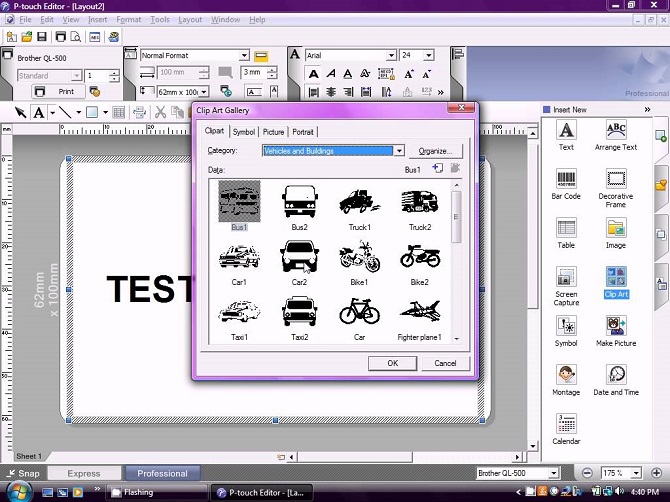Open the Screen Capture tool

click(x=566, y=278)
